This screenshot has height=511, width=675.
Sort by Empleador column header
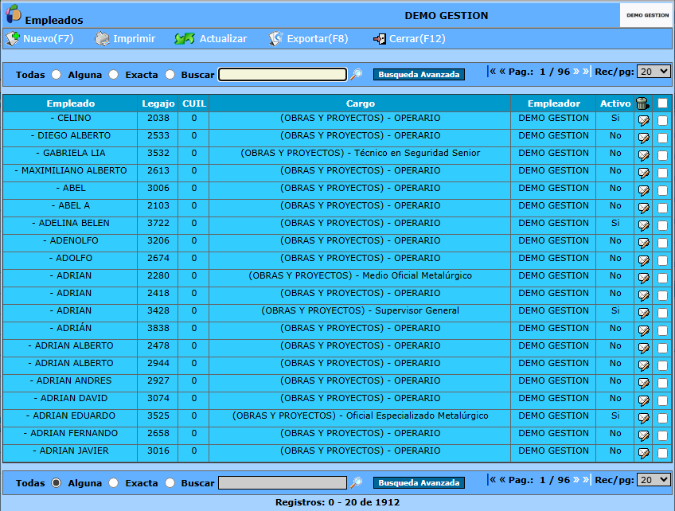pos(554,104)
